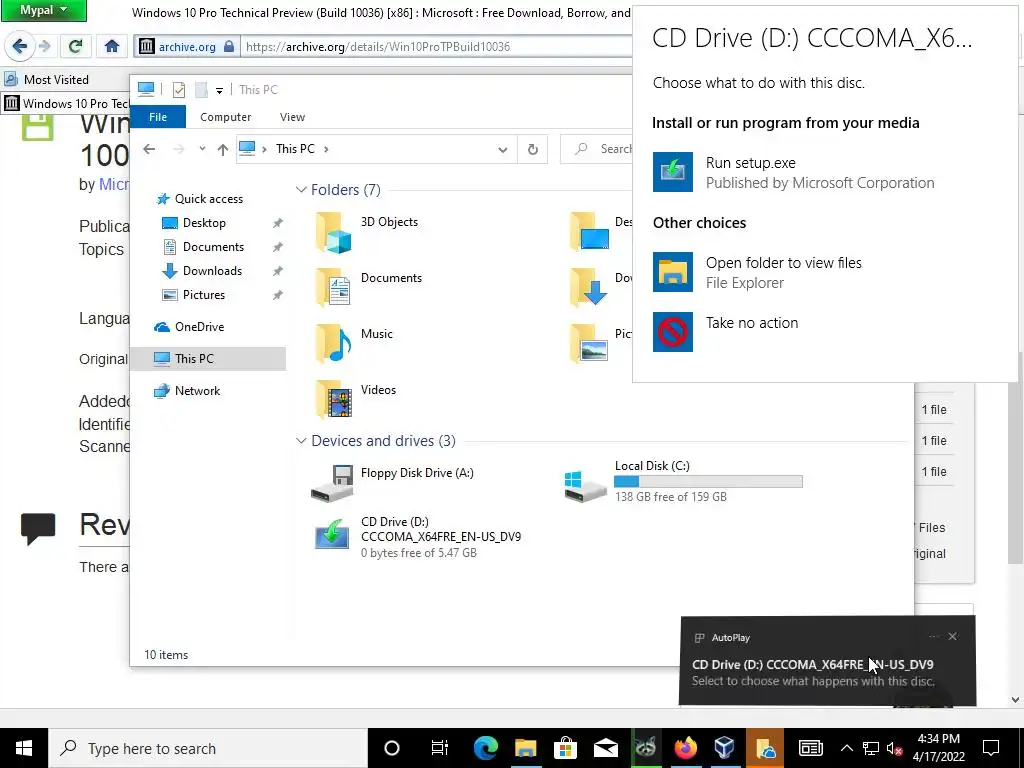Click Local Disk (C:) space usage bar
This screenshot has height=768, width=1024.
[x=708, y=482]
